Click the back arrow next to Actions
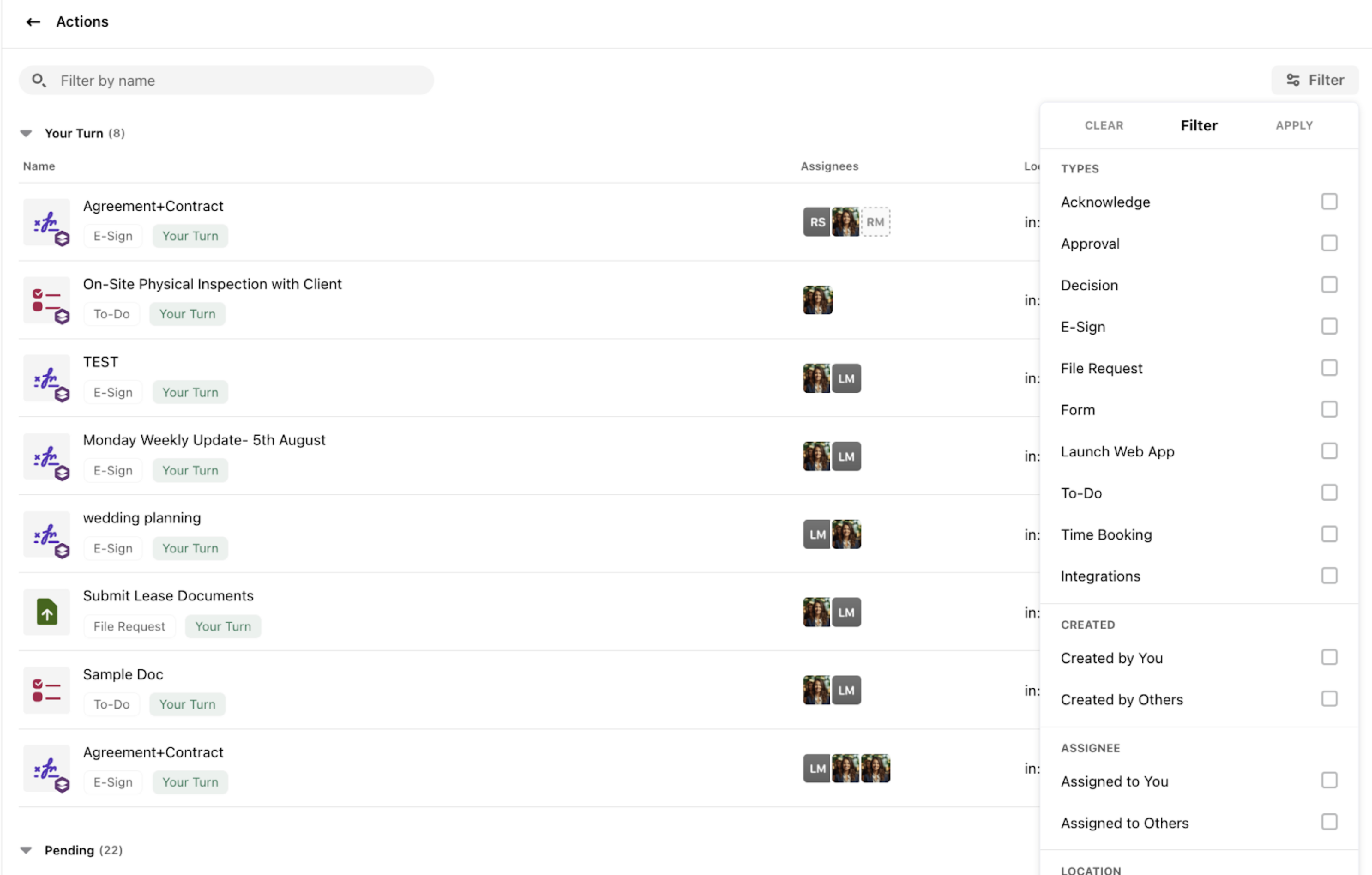The height and width of the screenshot is (875, 1372). [x=33, y=22]
